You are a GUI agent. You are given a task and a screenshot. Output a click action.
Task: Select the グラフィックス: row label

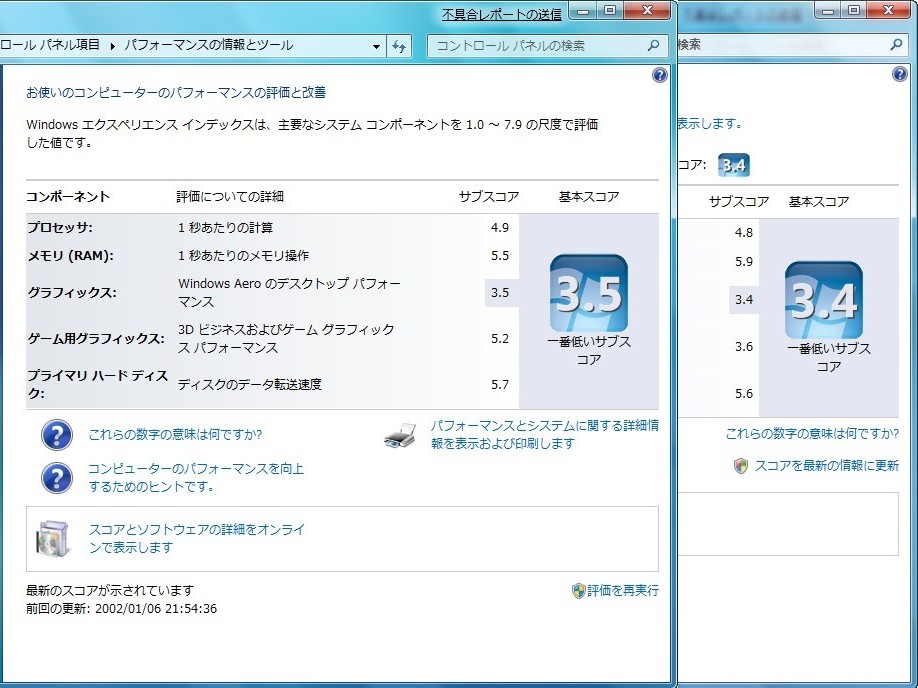point(72,292)
